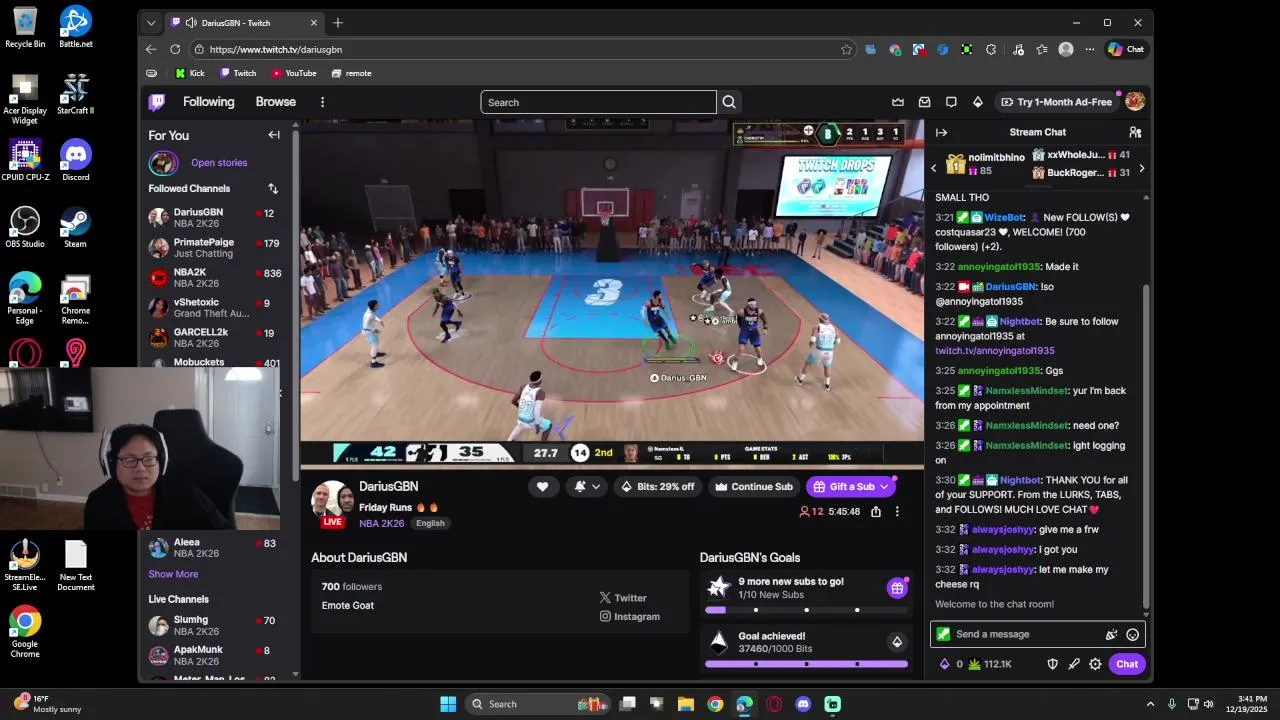Go to the Browse page
The image size is (1280, 720).
[275, 102]
